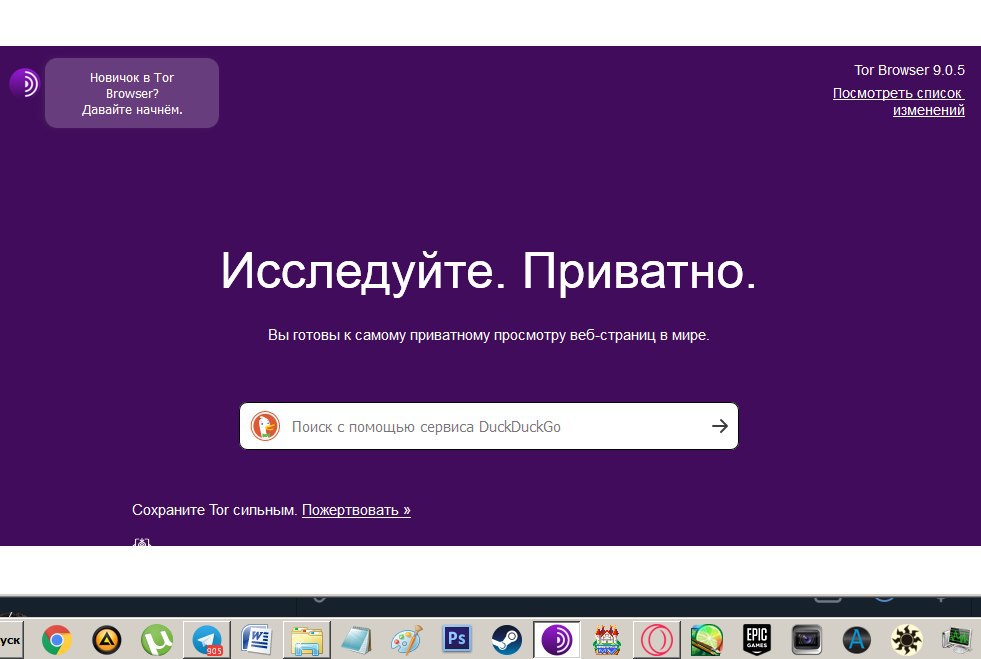Click the Tor onion logo icon
981x659 pixels.
[x=24, y=83]
